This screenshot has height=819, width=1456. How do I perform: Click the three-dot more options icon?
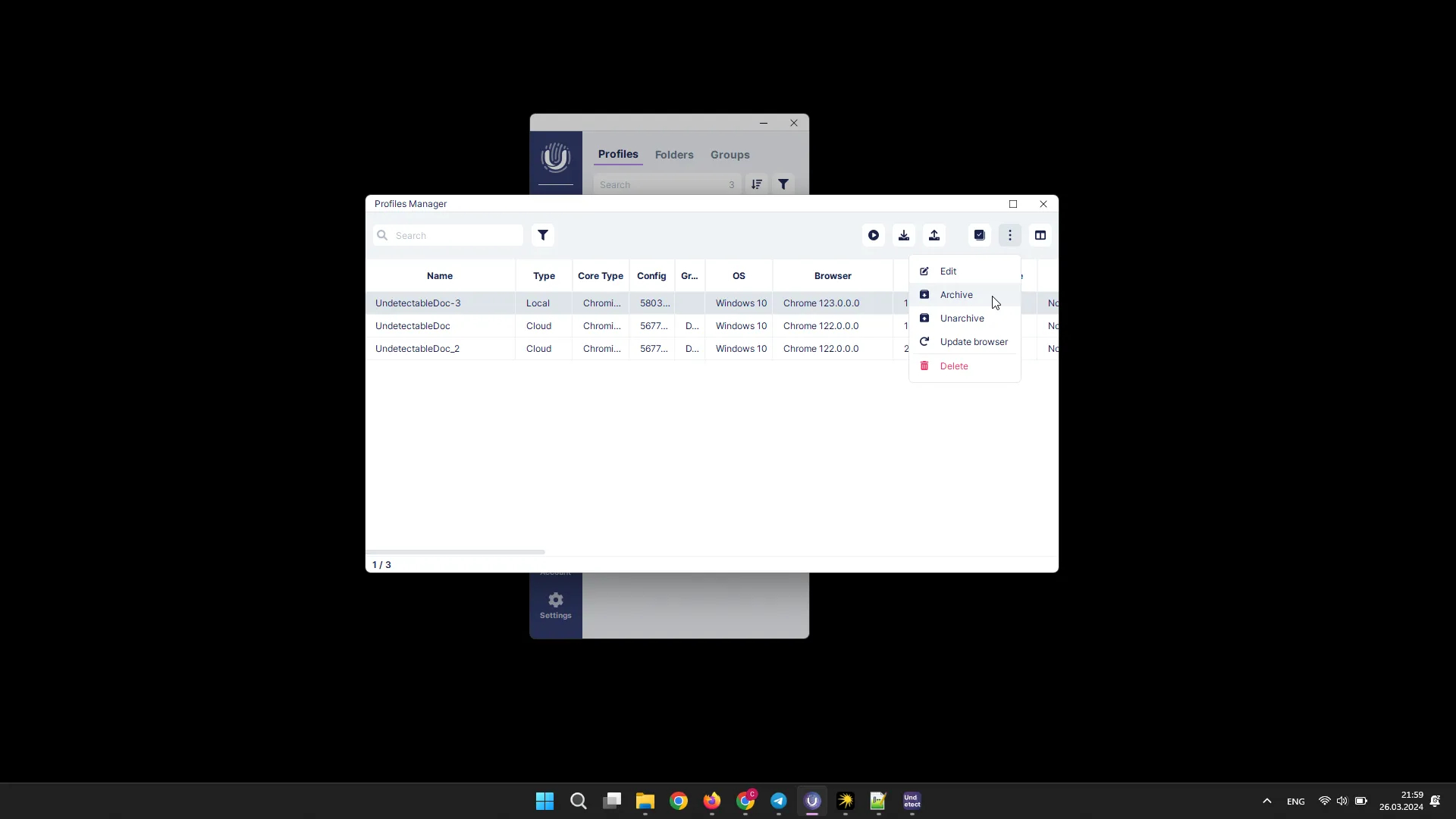tap(1010, 235)
